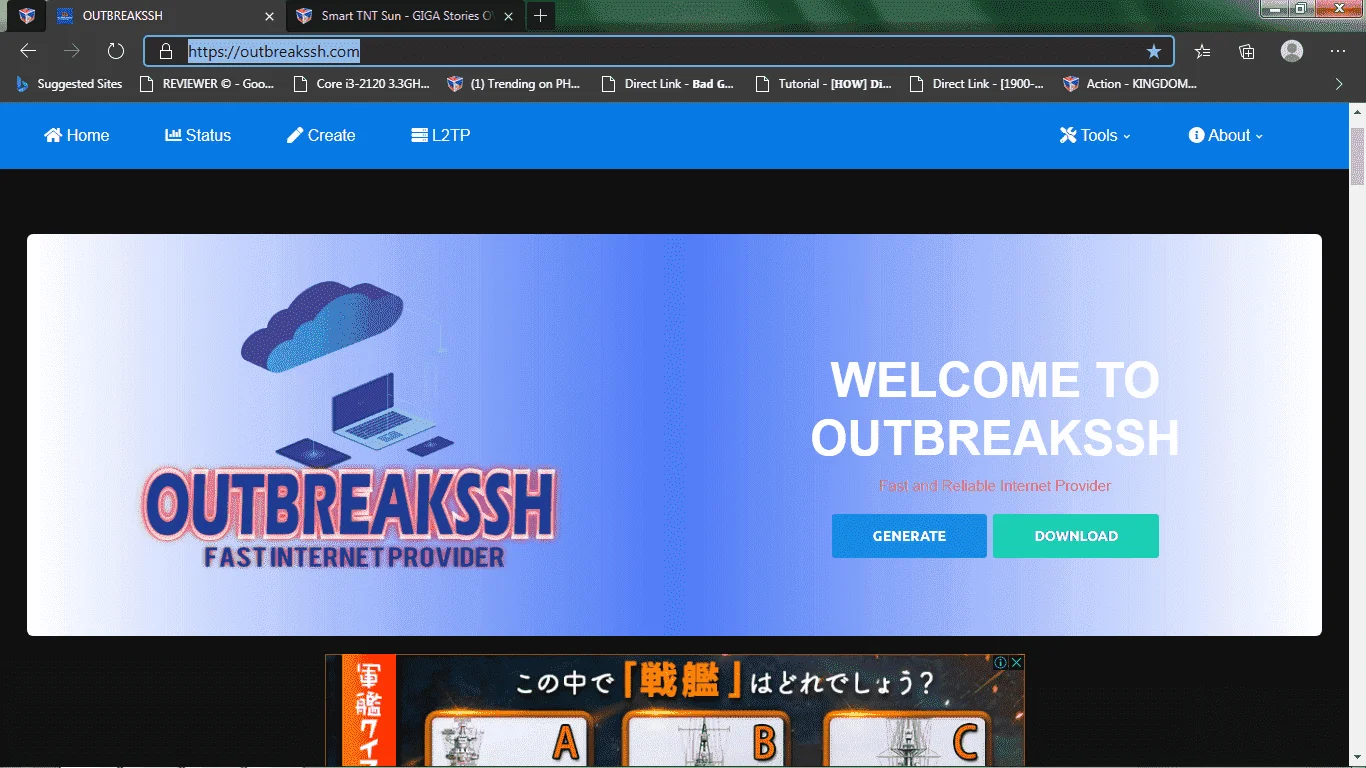This screenshot has height=768, width=1366.
Task: Open browser Settings and more menu
Action: 1338,51
